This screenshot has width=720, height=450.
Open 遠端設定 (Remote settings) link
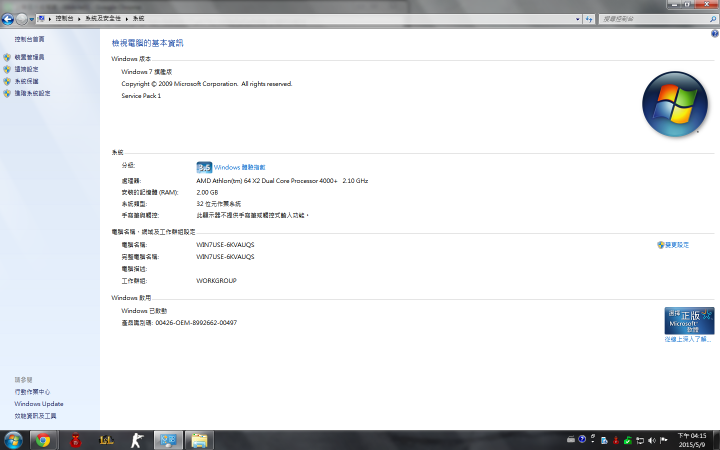point(26,69)
